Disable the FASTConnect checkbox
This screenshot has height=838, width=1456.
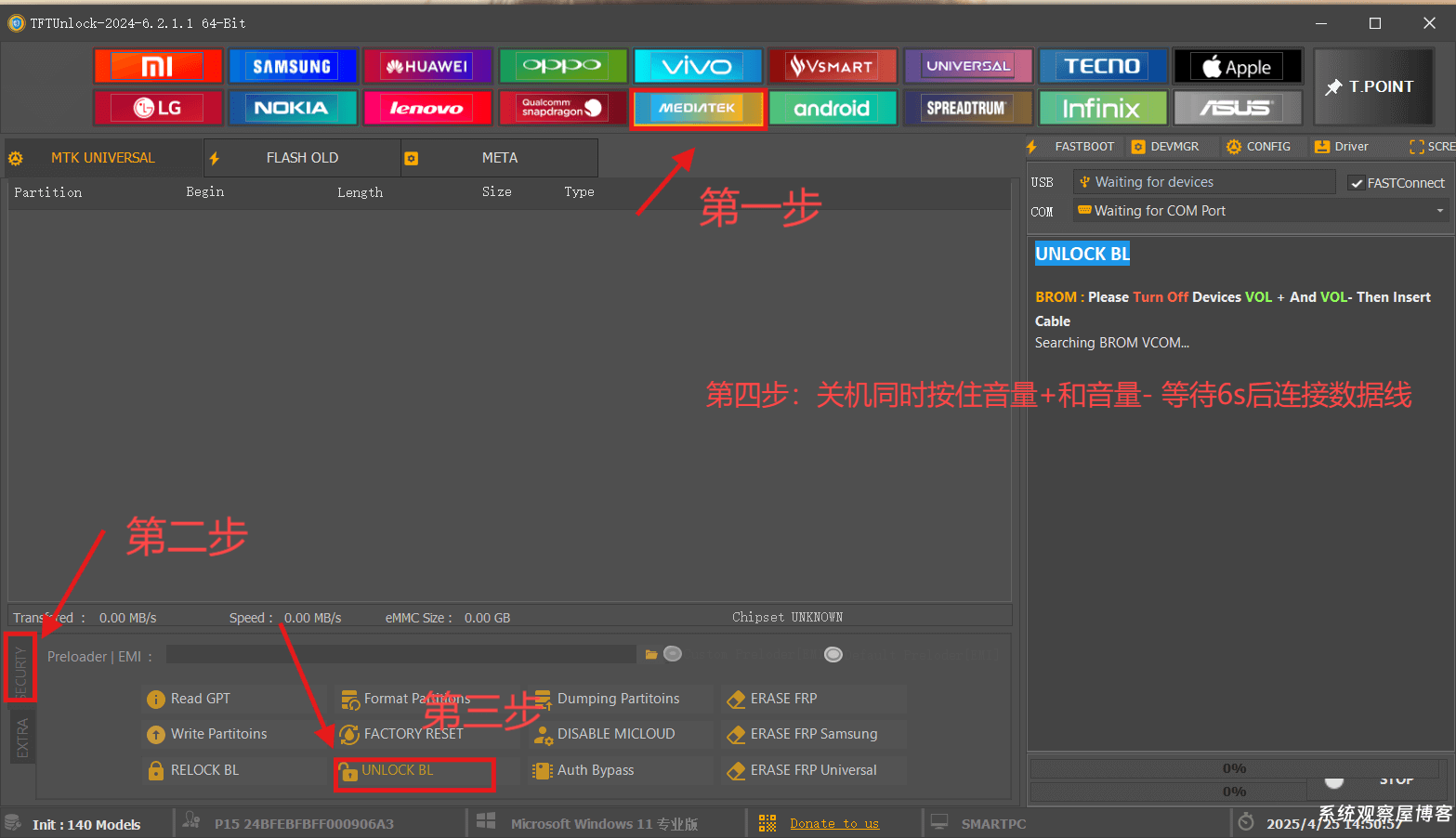(1358, 183)
